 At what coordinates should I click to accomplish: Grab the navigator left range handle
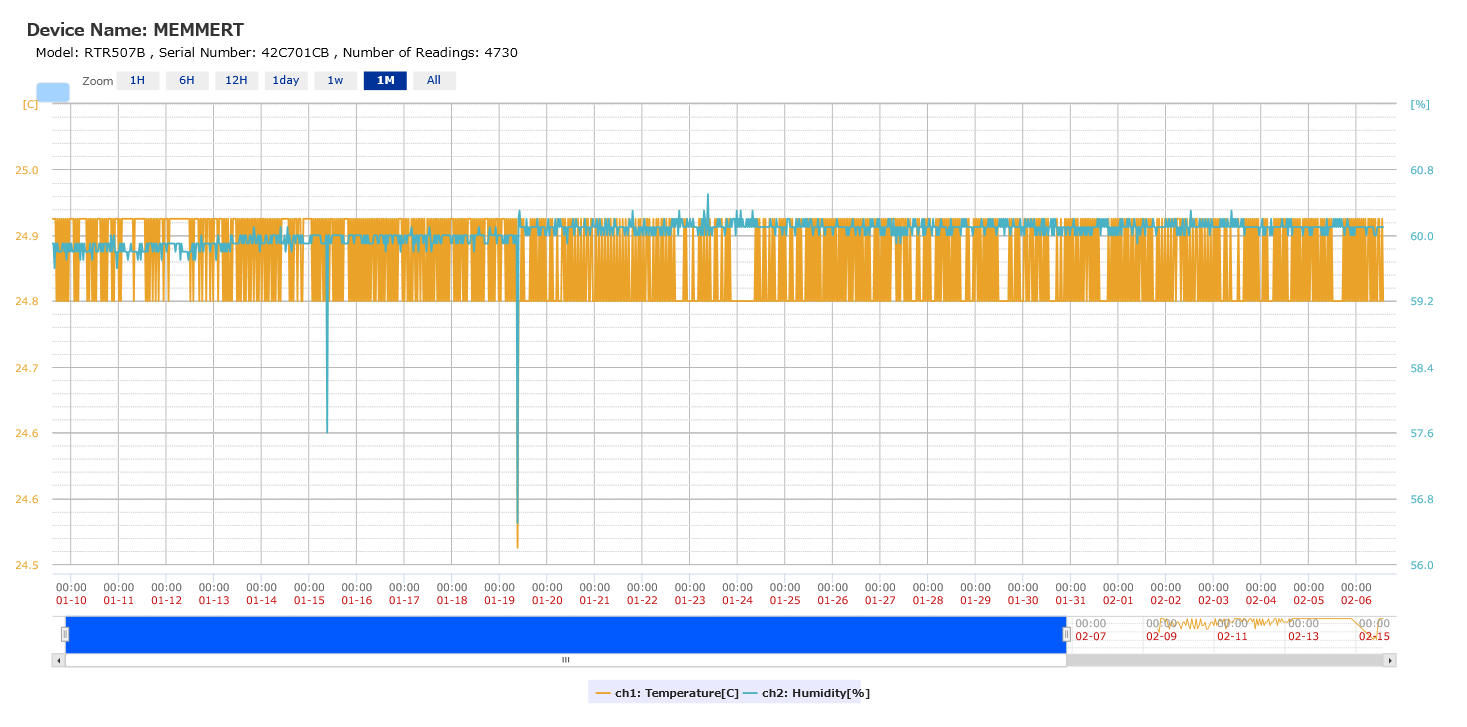click(x=65, y=634)
